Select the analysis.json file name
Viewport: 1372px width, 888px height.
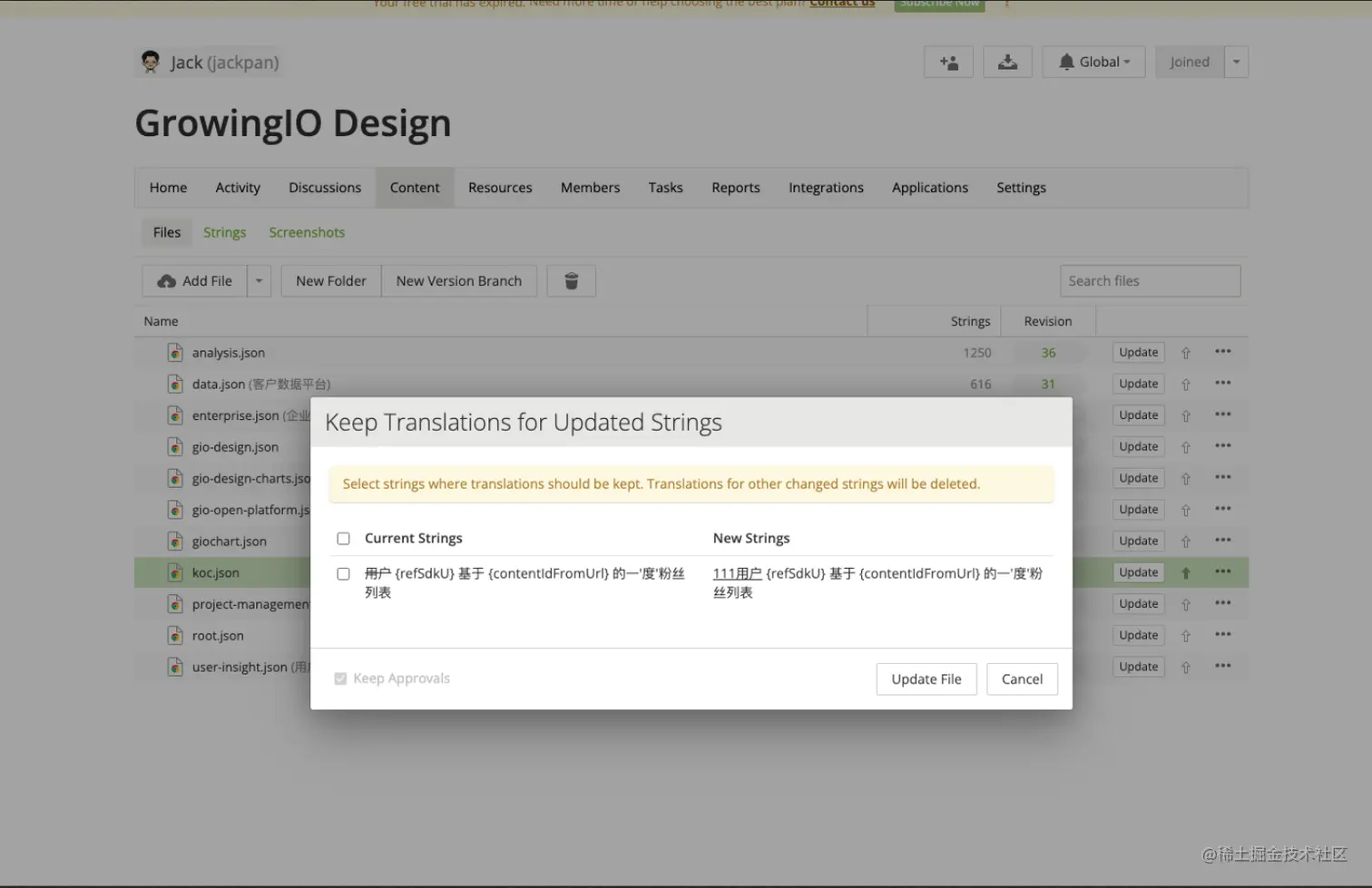[229, 353]
